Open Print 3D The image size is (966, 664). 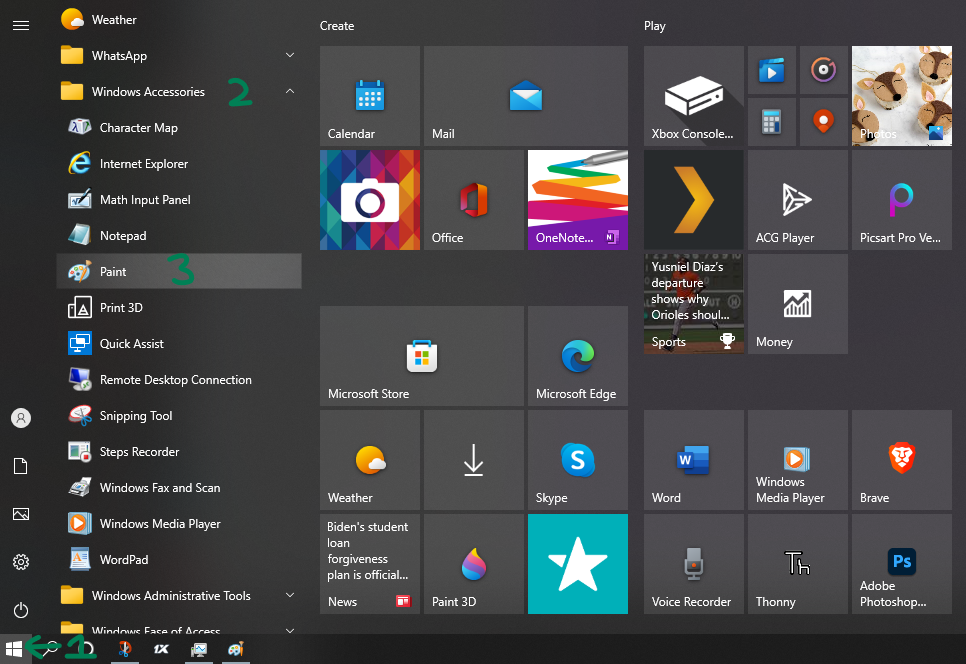pyautogui.click(x=179, y=308)
